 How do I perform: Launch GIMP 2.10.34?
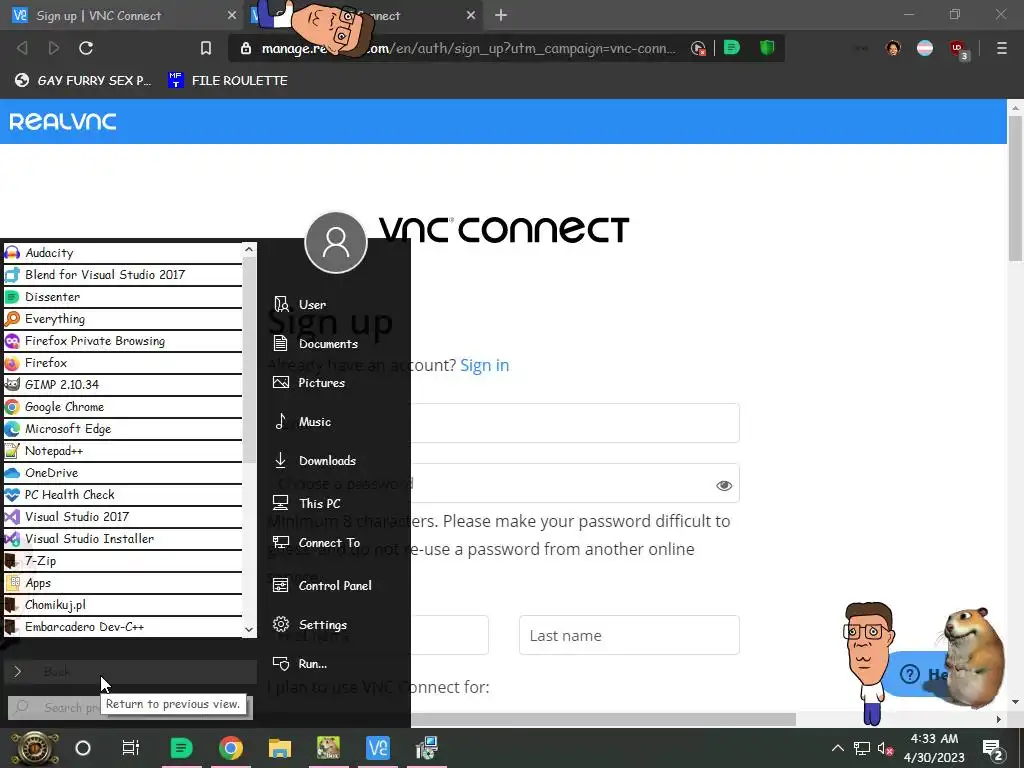(x=123, y=385)
